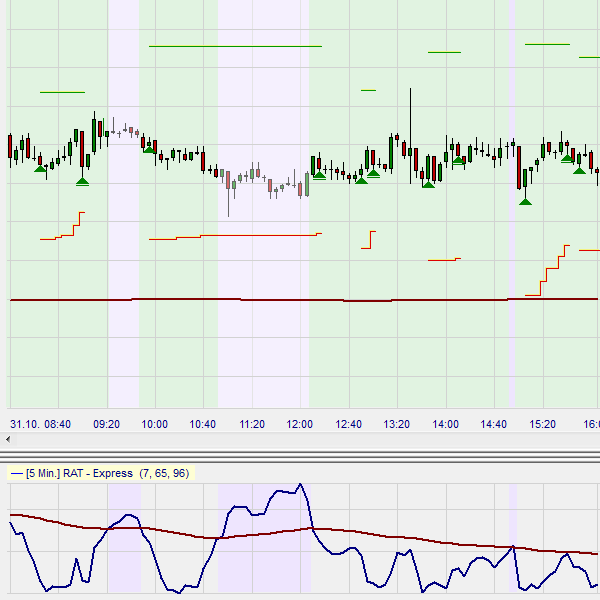This screenshot has height=600, width=600.
Task: Click the 13:20 time axis label
Action: (x=397, y=424)
